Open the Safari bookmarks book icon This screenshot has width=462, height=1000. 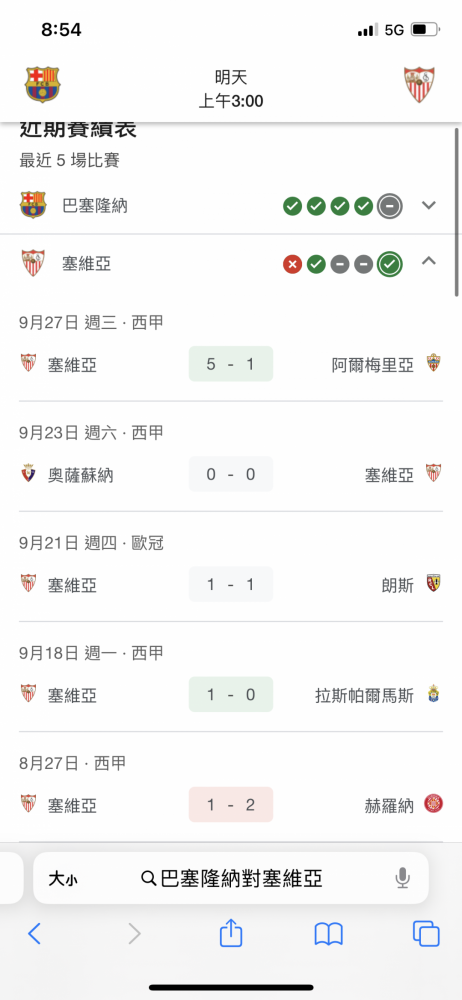pos(329,934)
